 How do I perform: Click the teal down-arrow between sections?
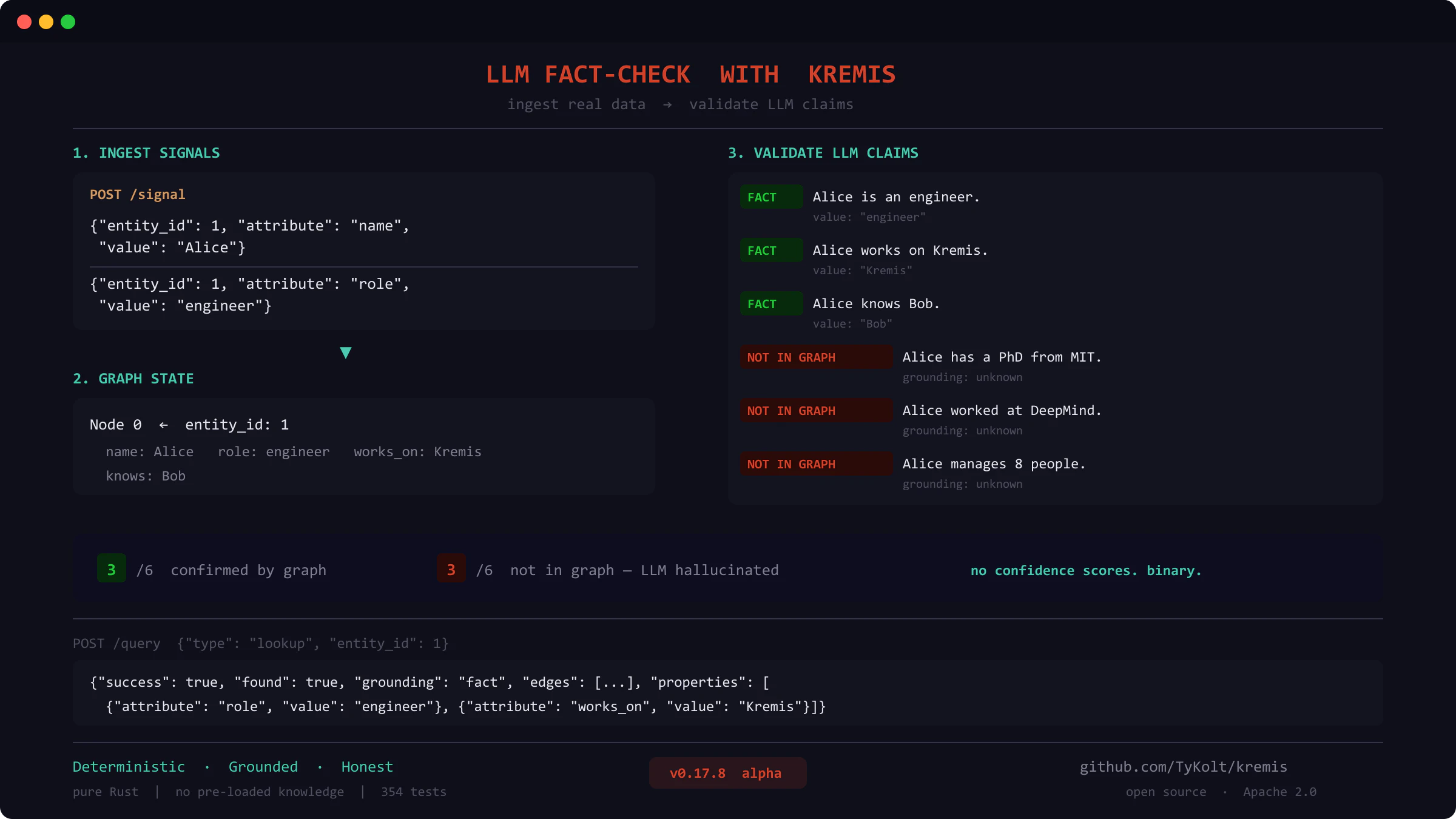pos(346,352)
